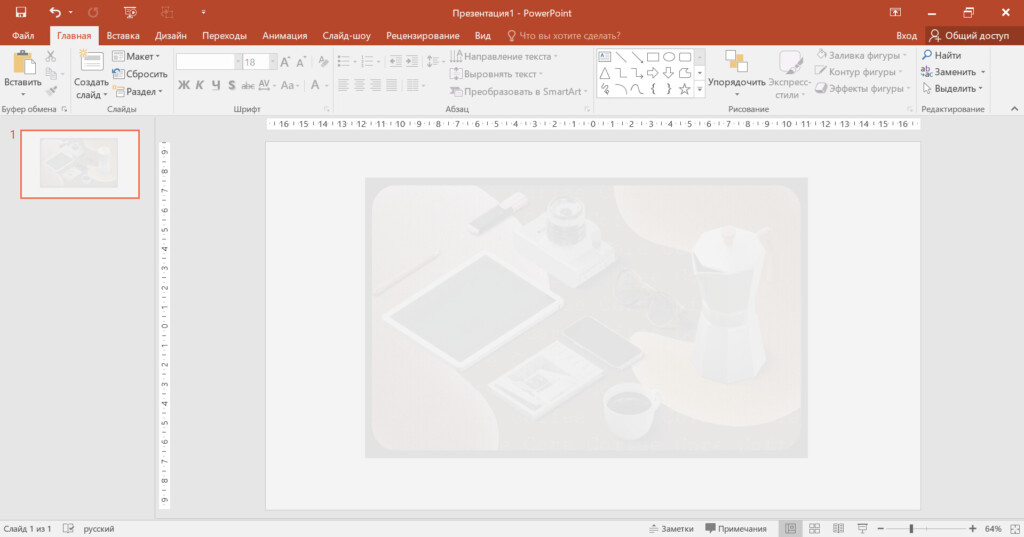Image resolution: width=1024 pixels, height=537 pixels.
Task: Toggle the Примечания comments pane
Action: tap(736, 528)
